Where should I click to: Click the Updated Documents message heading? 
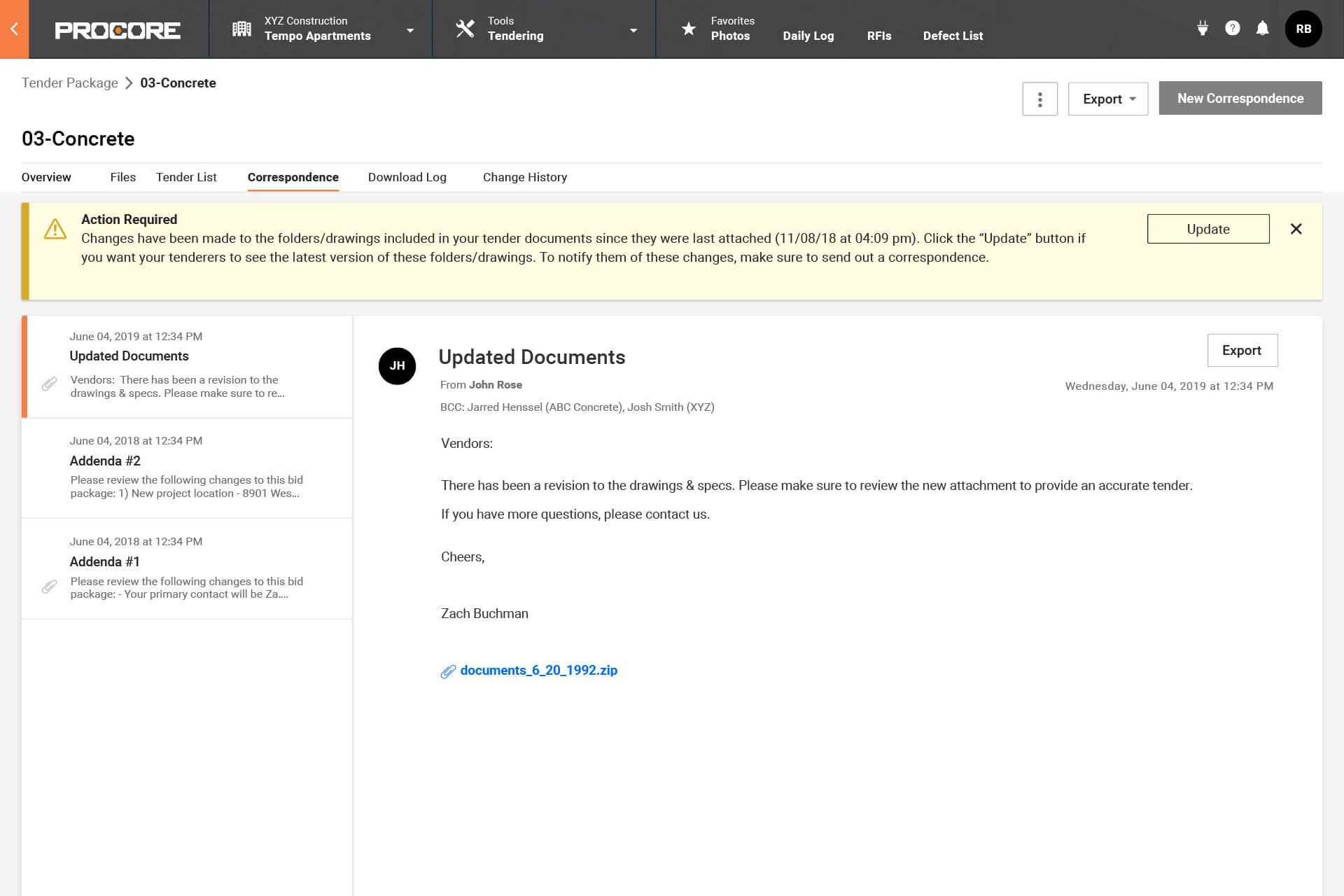(x=531, y=357)
